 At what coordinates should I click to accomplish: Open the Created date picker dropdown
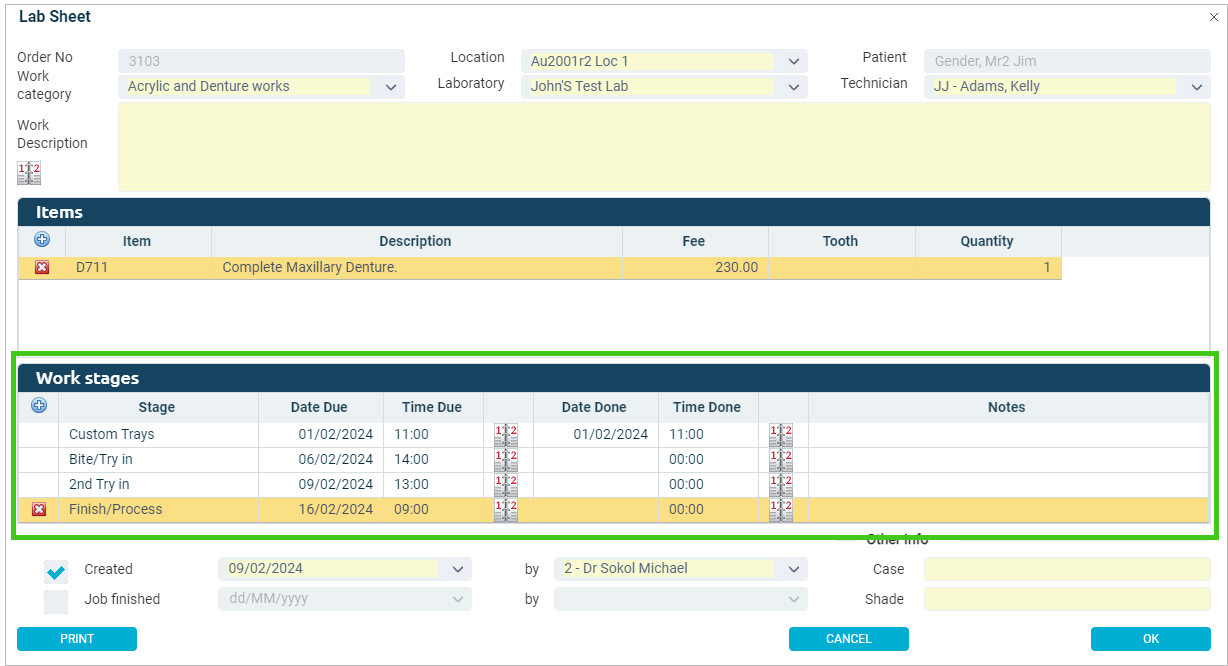point(458,569)
